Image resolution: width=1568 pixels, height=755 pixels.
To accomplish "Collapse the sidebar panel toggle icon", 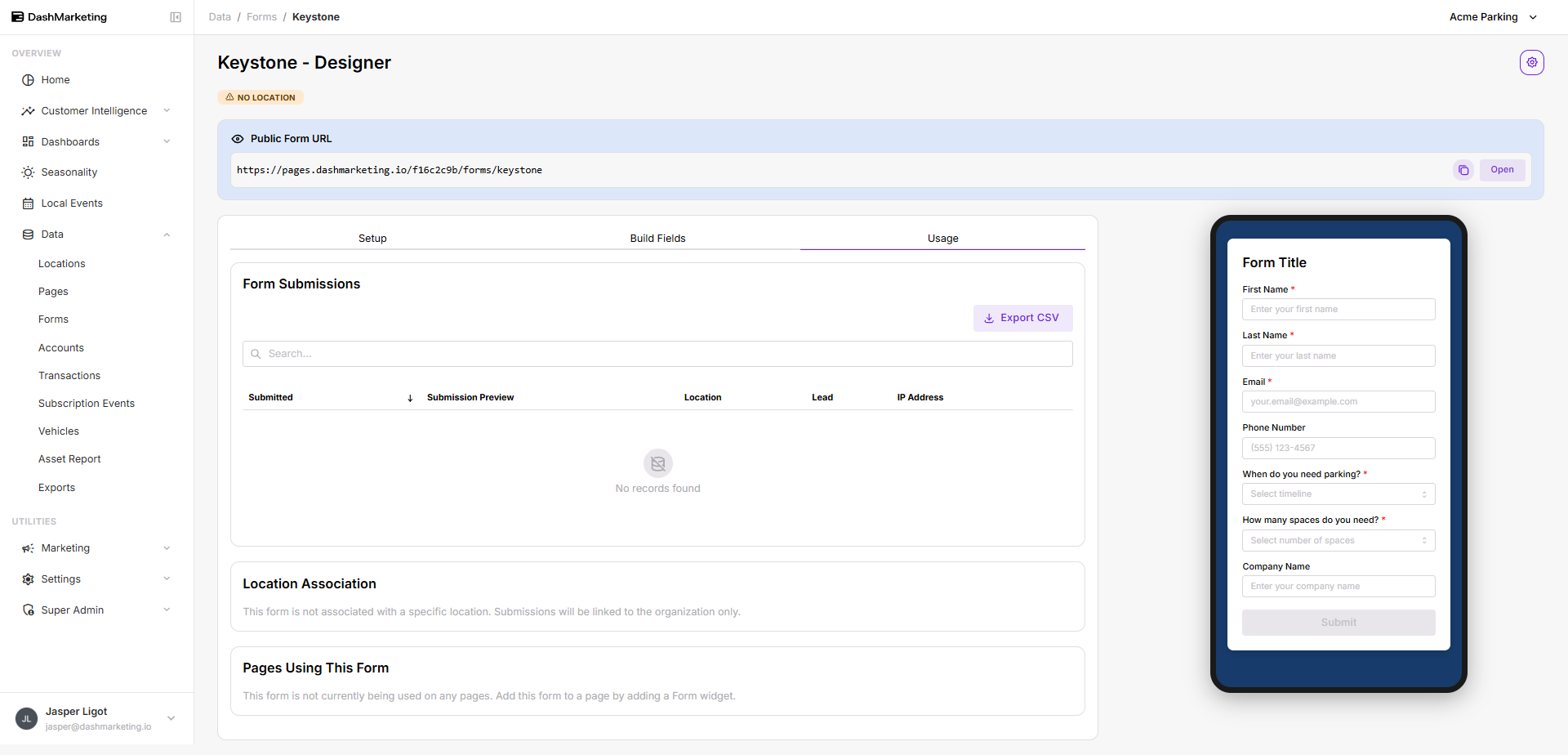I will tap(176, 17).
